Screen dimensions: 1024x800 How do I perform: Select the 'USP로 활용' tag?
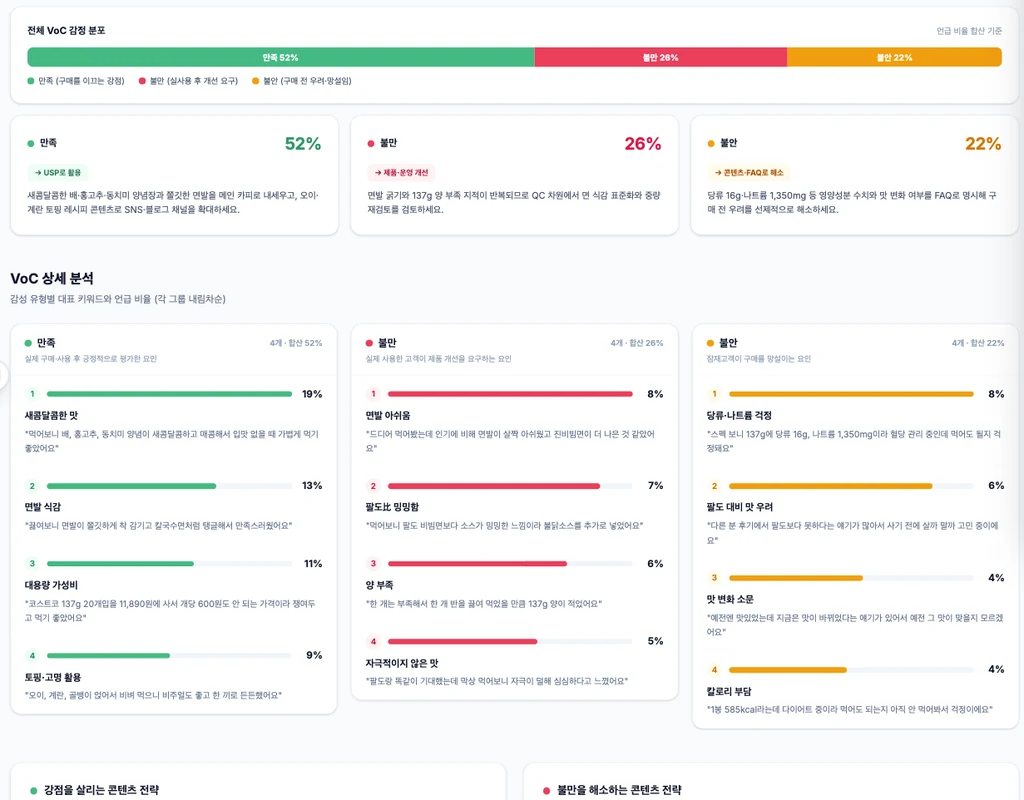[x=58, y=172]
